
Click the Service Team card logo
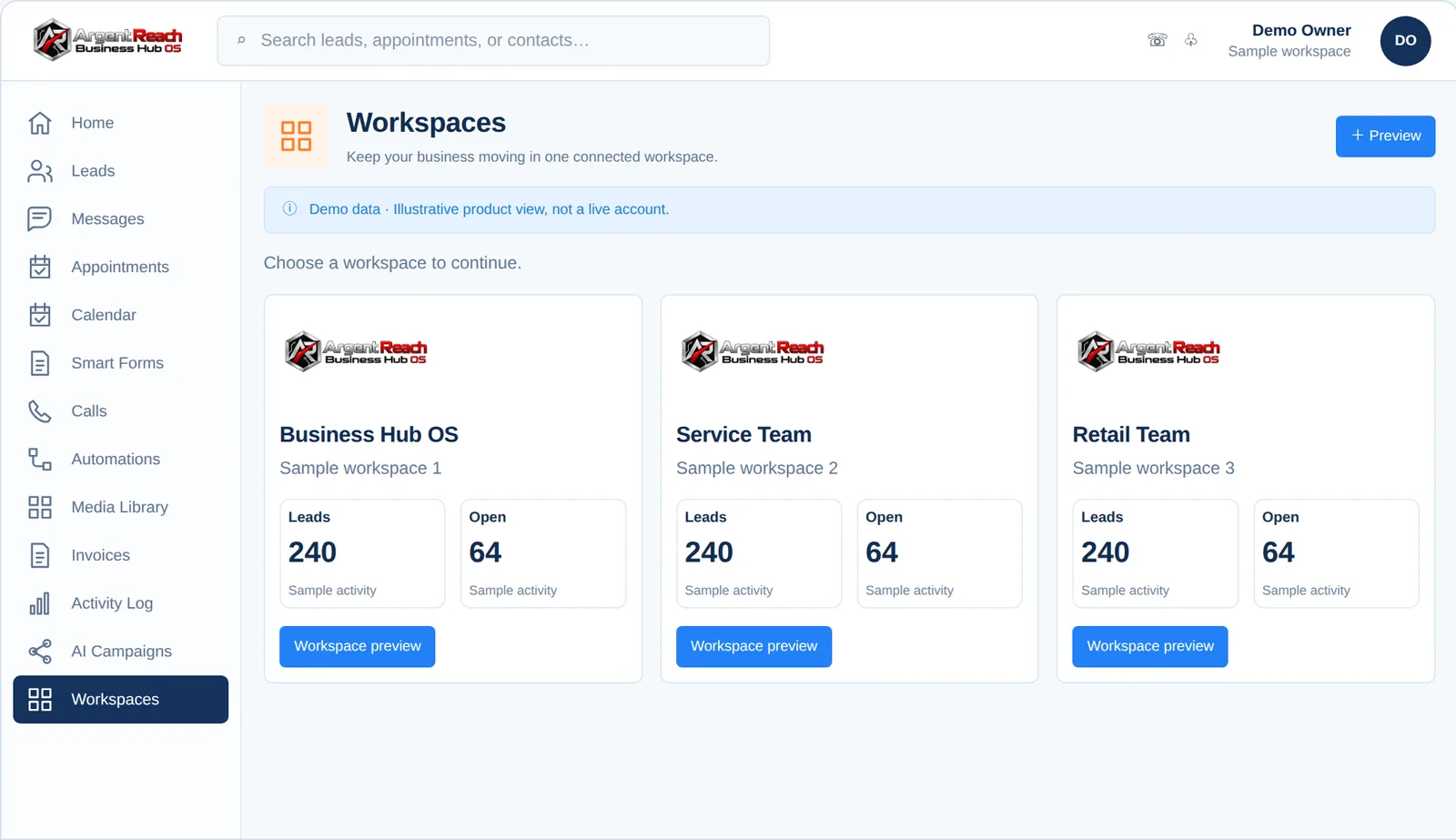pos(753,351)
